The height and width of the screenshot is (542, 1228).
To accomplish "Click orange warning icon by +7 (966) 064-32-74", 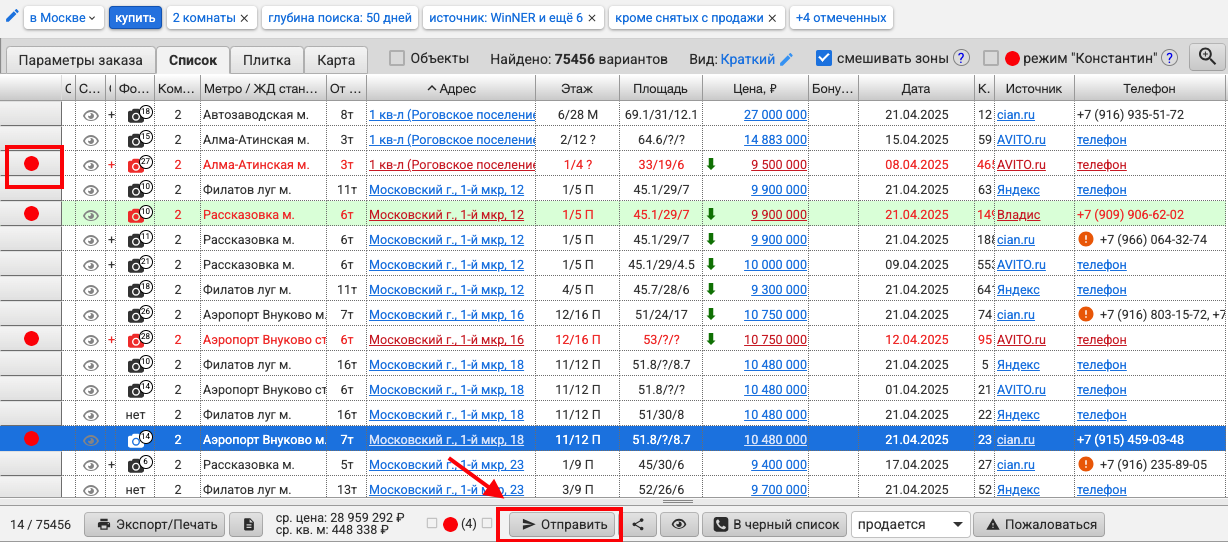I will [x=1086, y=239].
